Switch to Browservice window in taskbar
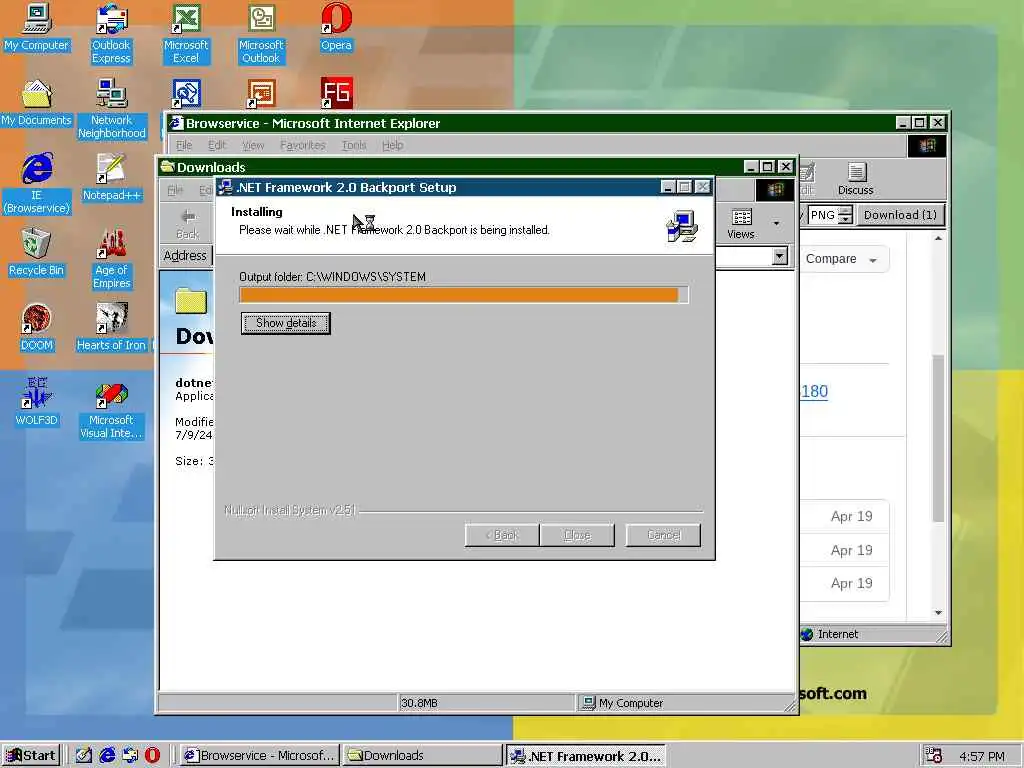This screenshot has height=768, width=1024. coord(259,756)
